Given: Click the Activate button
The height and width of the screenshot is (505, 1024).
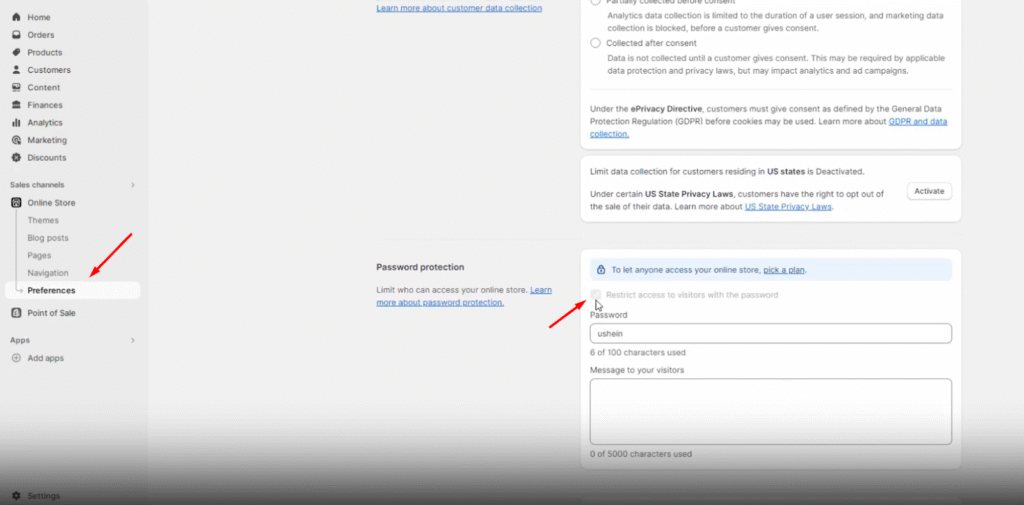Looking at the screenshot, I should coord(929,191).
